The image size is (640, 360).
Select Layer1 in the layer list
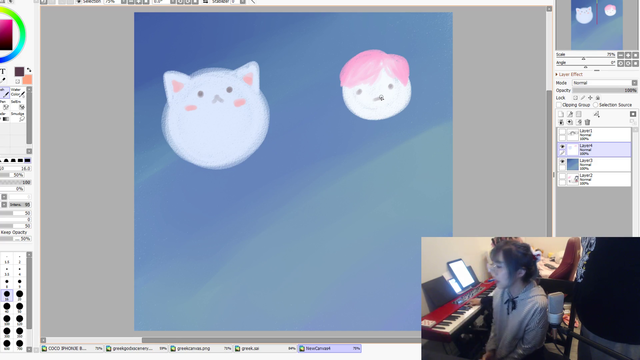pos(595,134)
